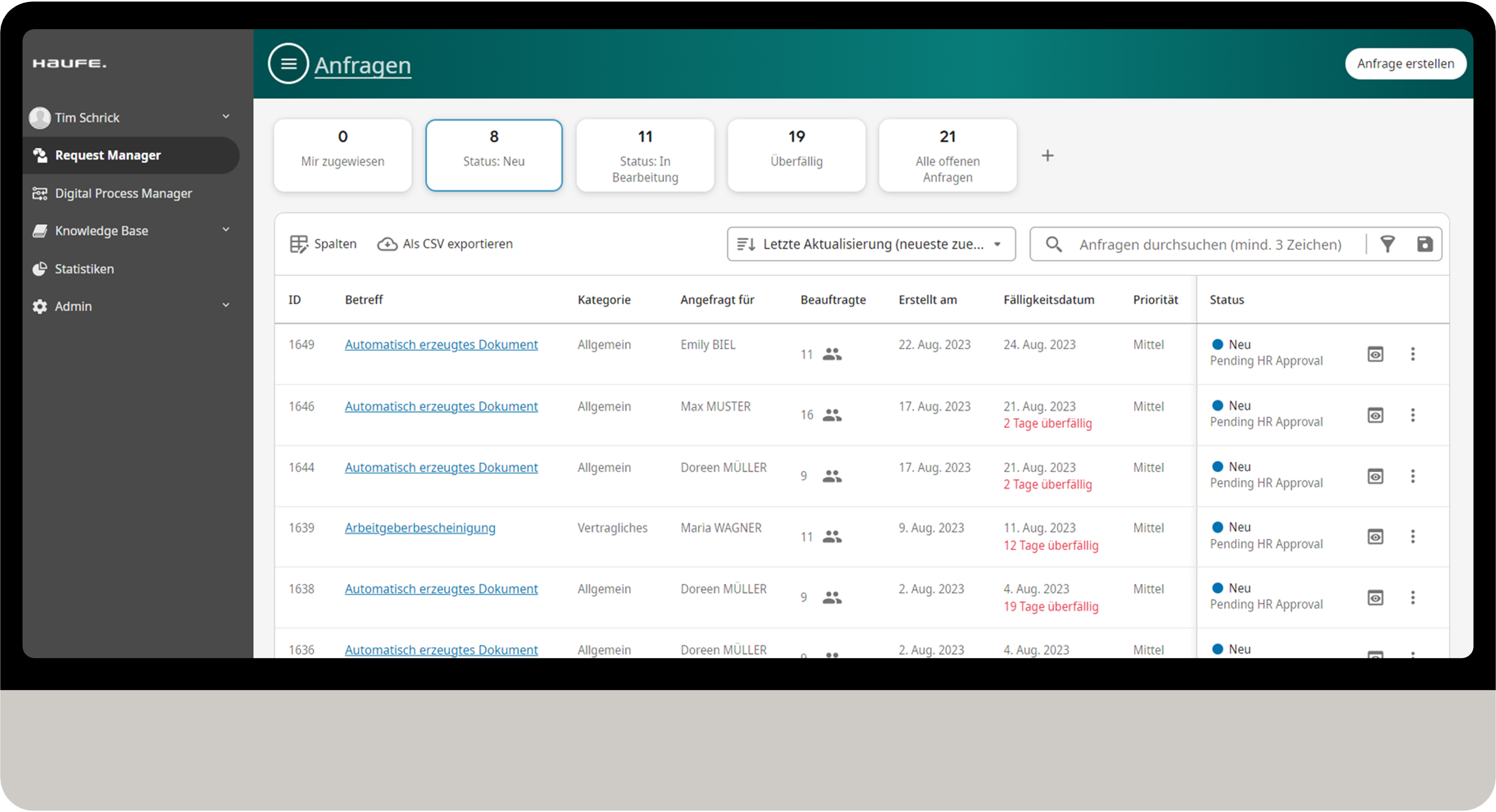Open the three-dot menu for request 1646
The image size is (1496, 812).
tap(1412, 414)
